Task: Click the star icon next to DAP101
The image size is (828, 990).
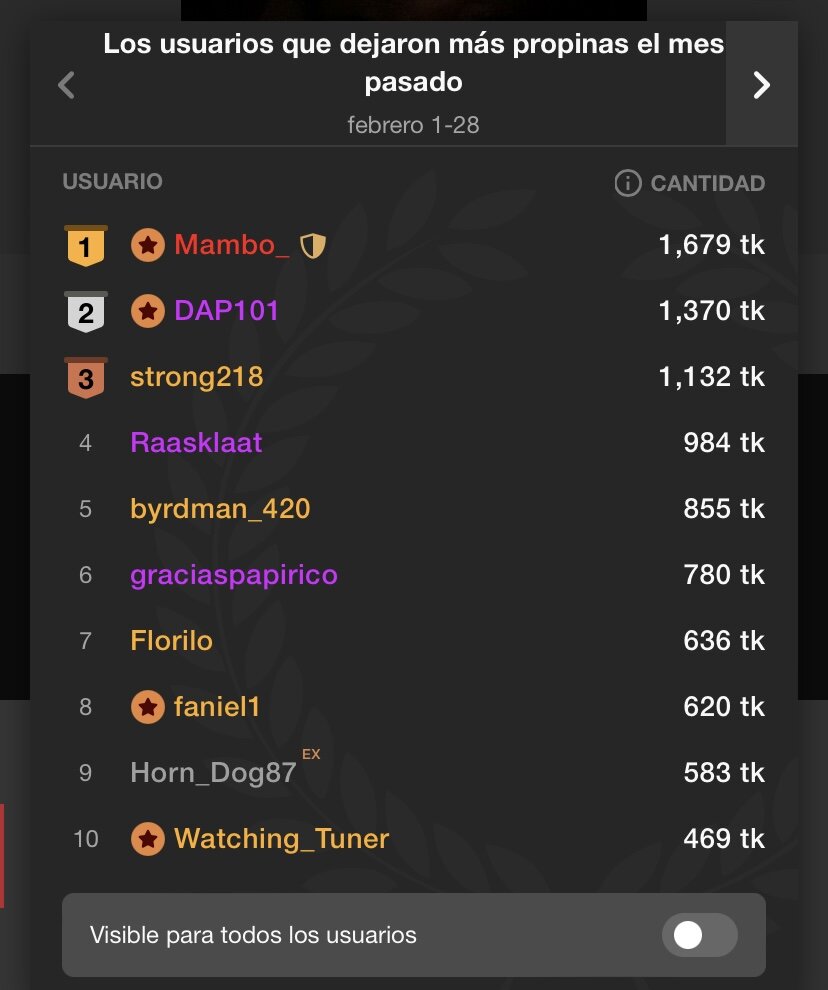Action: click(148, 311)
